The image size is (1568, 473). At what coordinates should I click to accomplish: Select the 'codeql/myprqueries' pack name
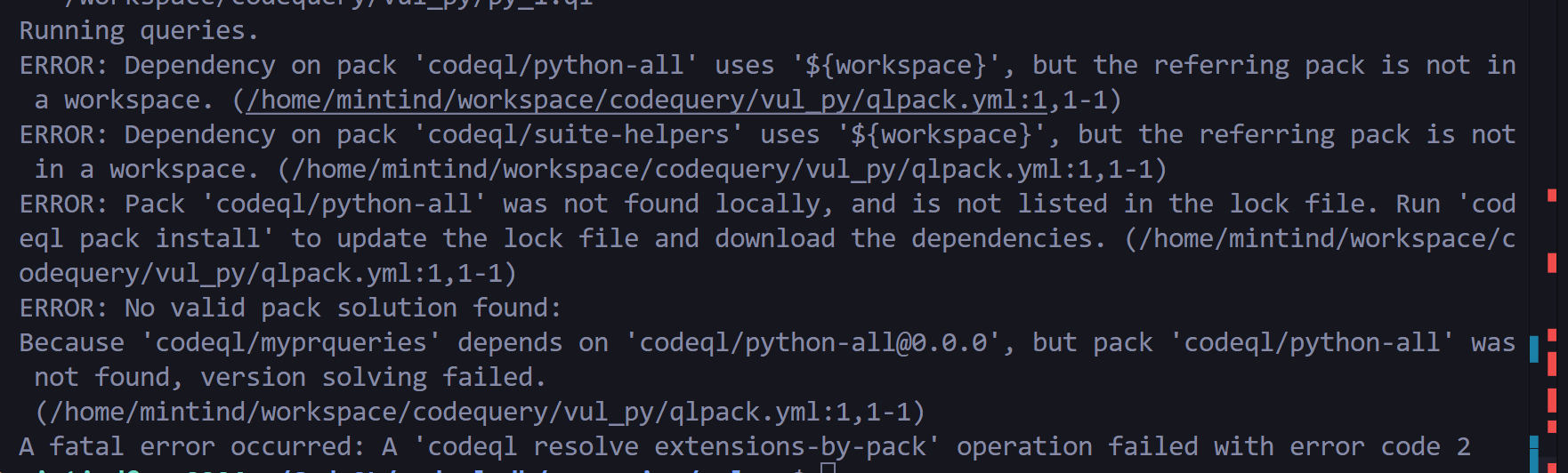coord(291,343)
